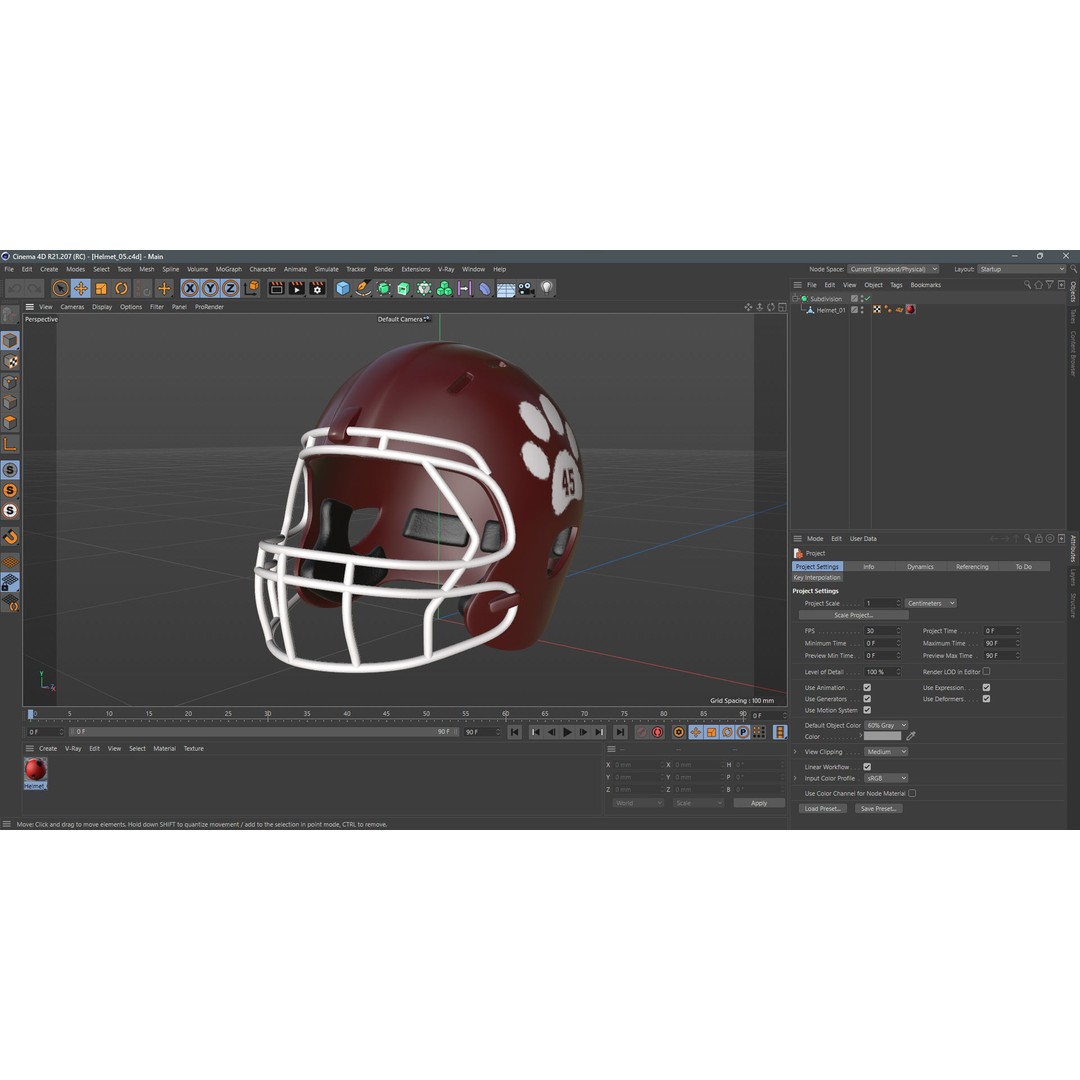The image size is (1080, 1080).
Task: Click the Render Settings gear icon
Action: (318, 288)
